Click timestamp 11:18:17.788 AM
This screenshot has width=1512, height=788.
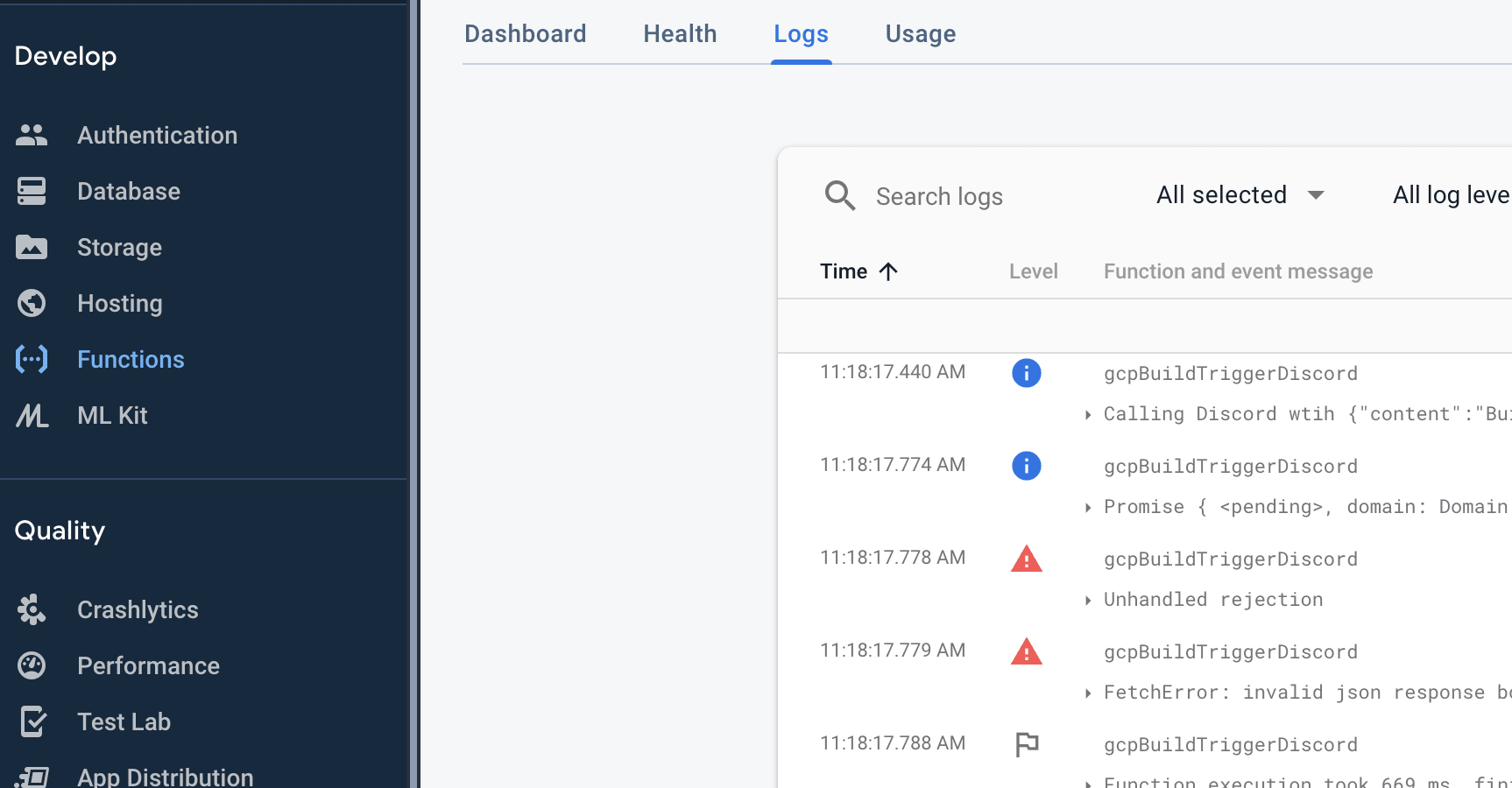[893, 743]
